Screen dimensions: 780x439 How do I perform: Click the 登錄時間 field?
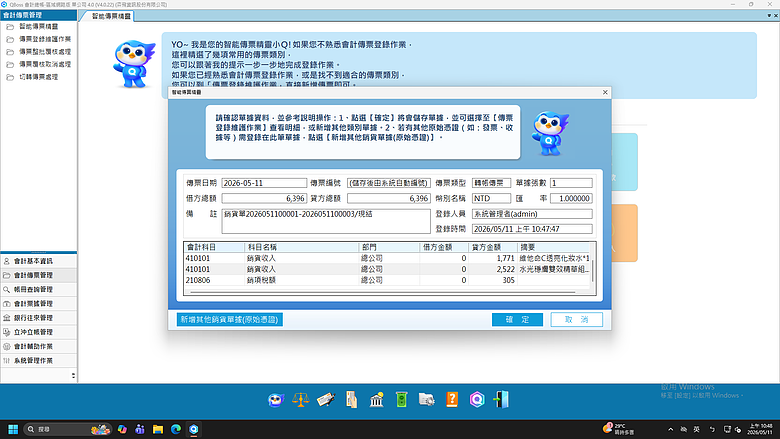532,229
